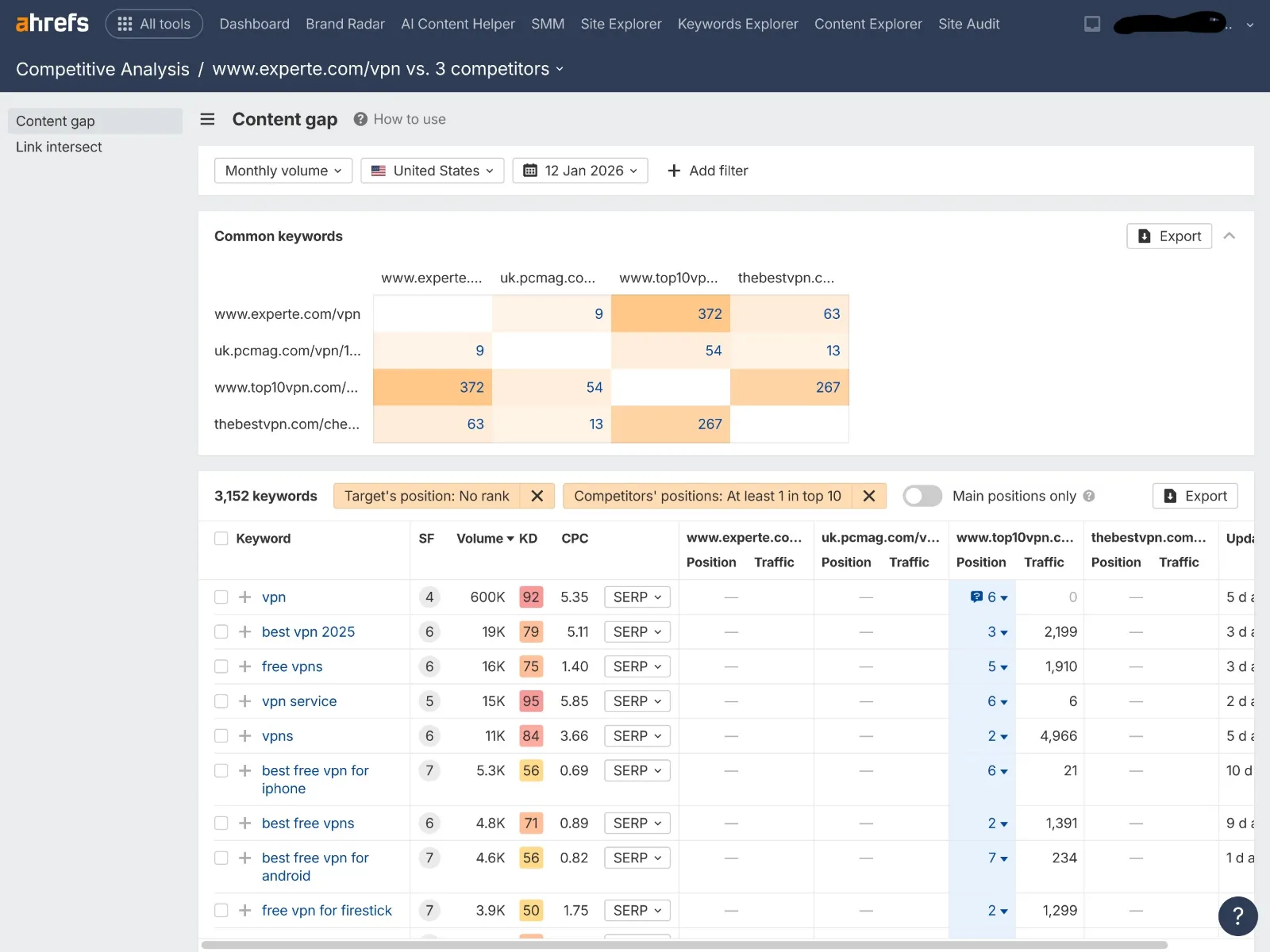The width and height of the screenshot is (1270, 952).
Task: Go to Dashboard in top navigation
Action: tap(254, 24)
